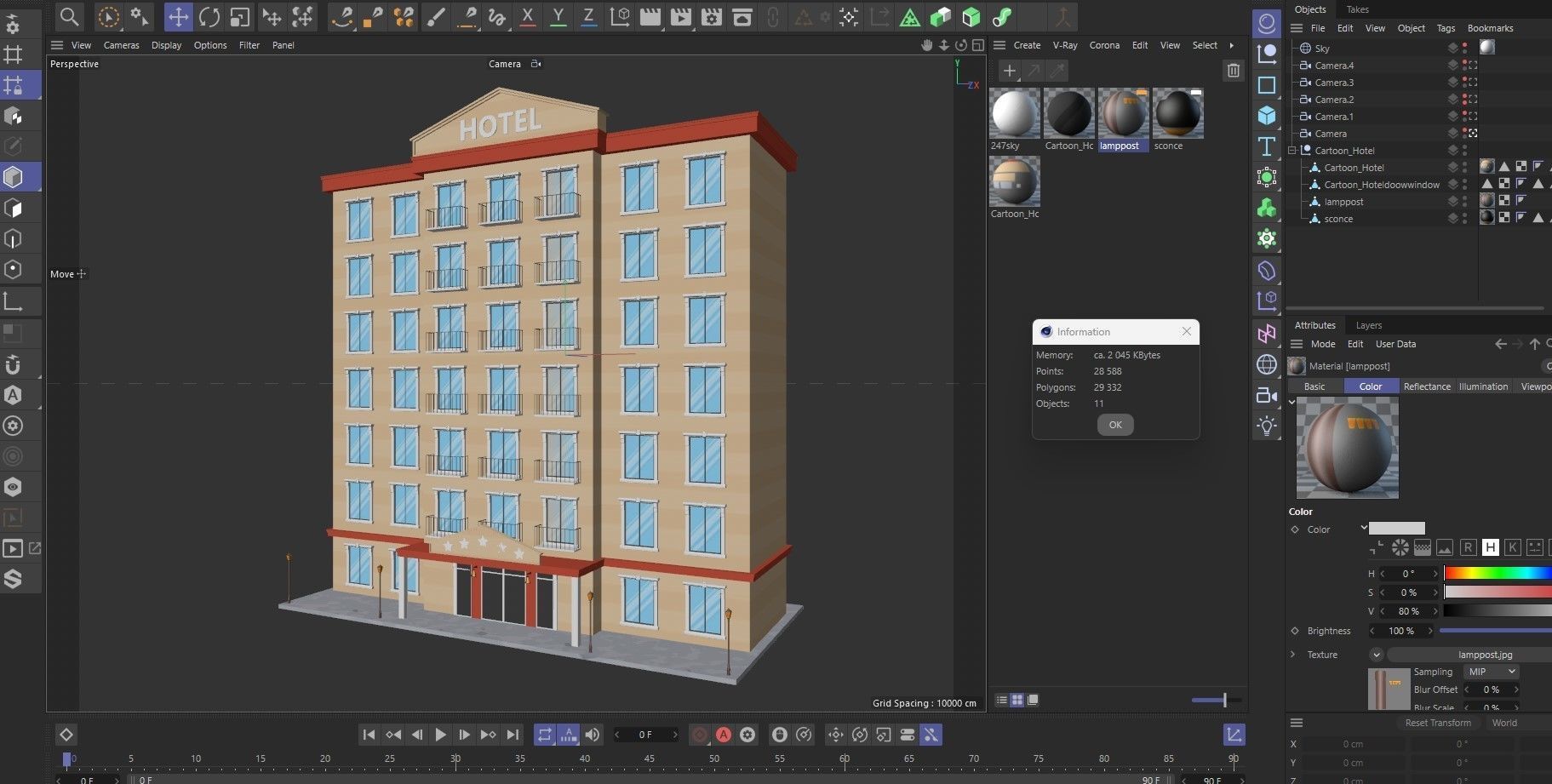Toggle visibility dots of lamppost object

pos(1464,202)
